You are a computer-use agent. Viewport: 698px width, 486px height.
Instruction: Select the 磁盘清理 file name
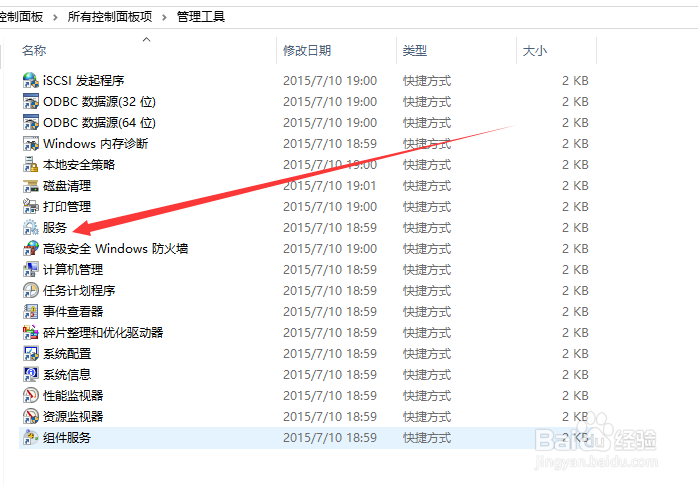(x=67, y=186)
